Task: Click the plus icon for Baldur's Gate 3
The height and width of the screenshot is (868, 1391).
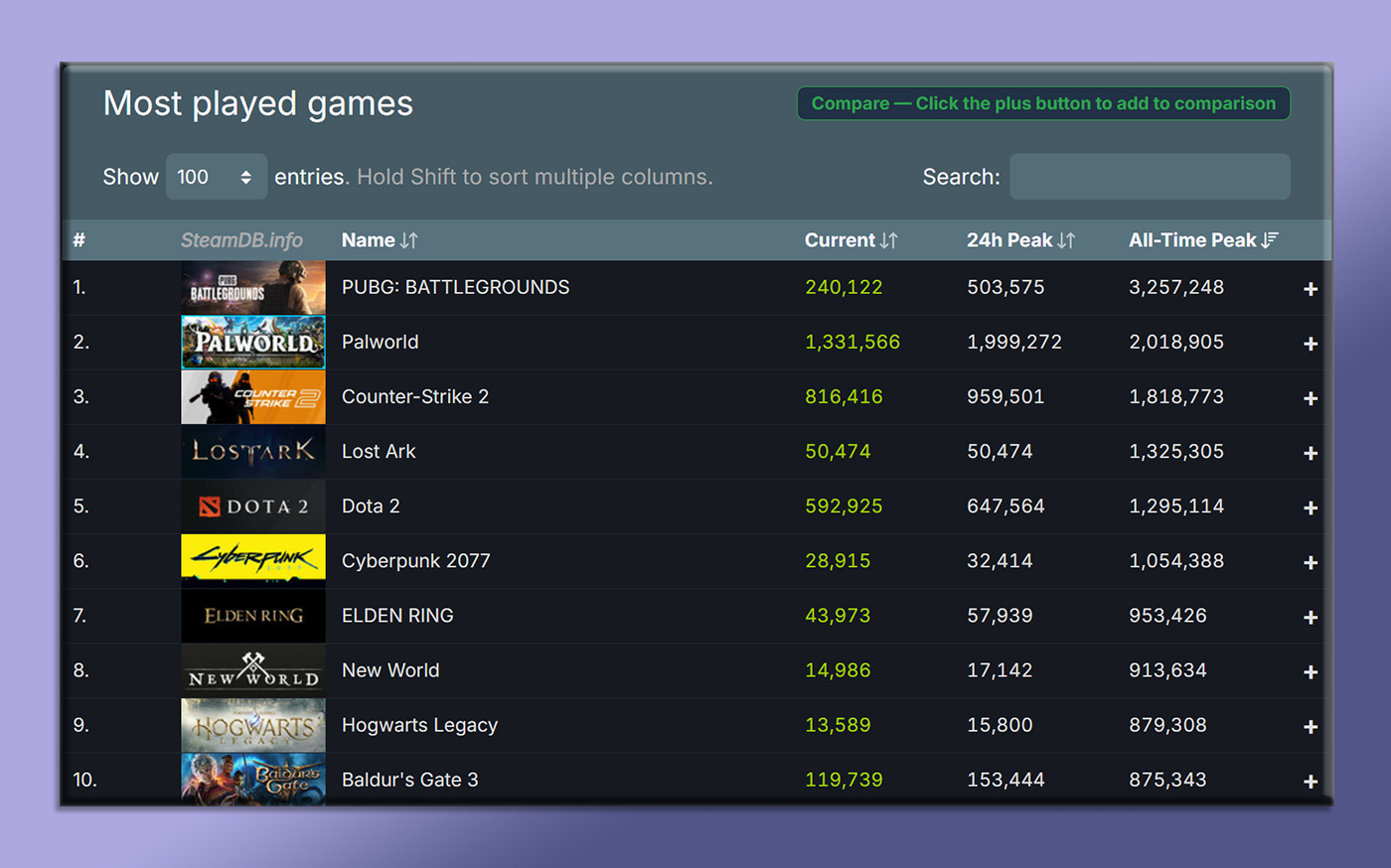Action: [1311, 782]
